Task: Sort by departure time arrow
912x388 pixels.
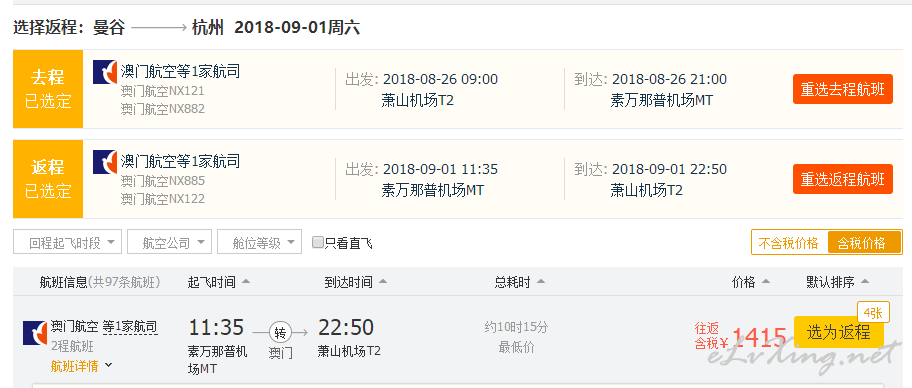Action: pos(245,282)
